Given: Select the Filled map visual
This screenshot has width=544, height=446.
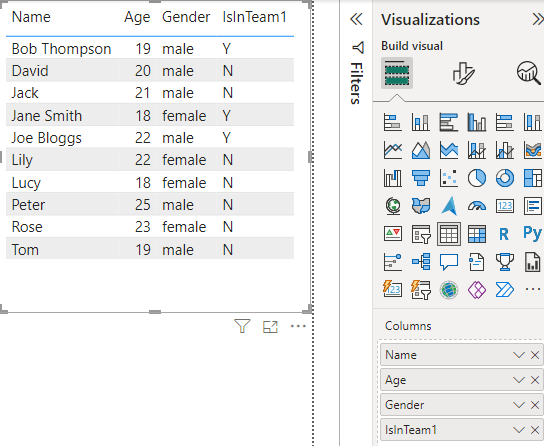Looking at the screenshot, I should point(421,206).
